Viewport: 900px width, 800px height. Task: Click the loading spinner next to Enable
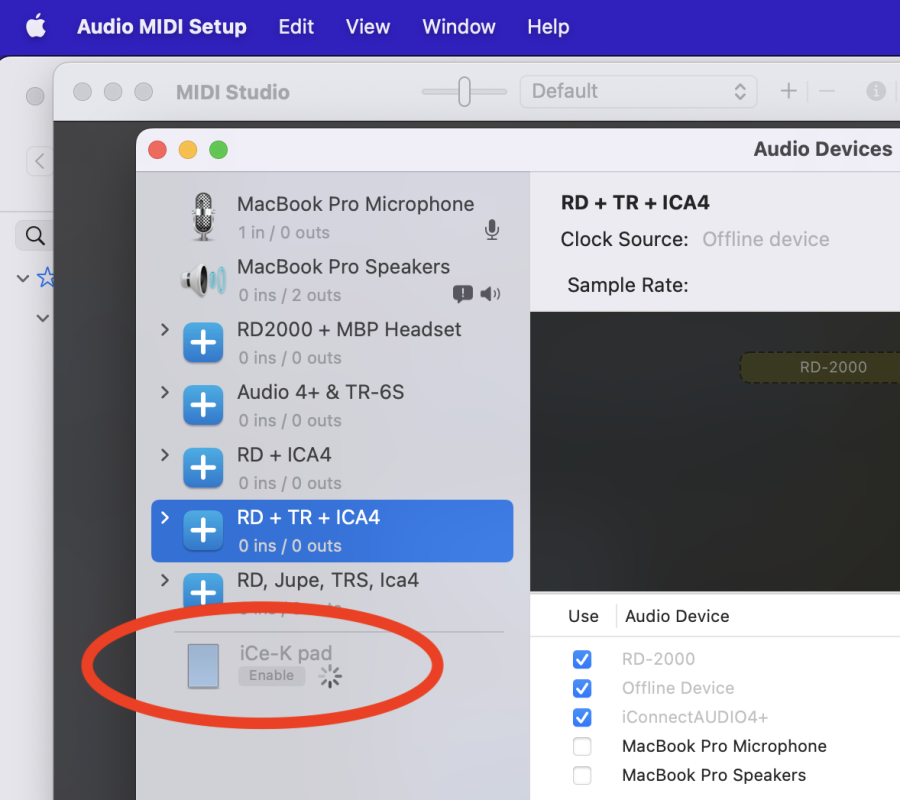(330, 676)
